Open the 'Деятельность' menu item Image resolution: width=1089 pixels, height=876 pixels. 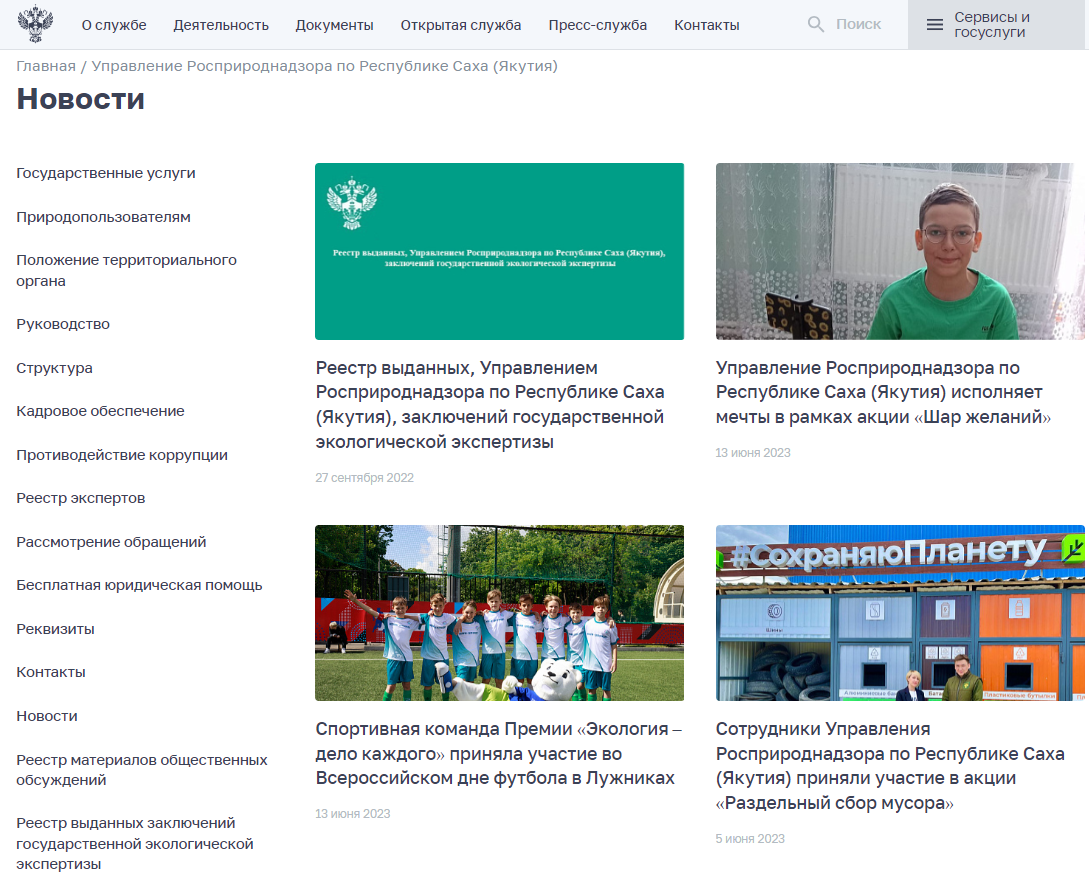221,25
